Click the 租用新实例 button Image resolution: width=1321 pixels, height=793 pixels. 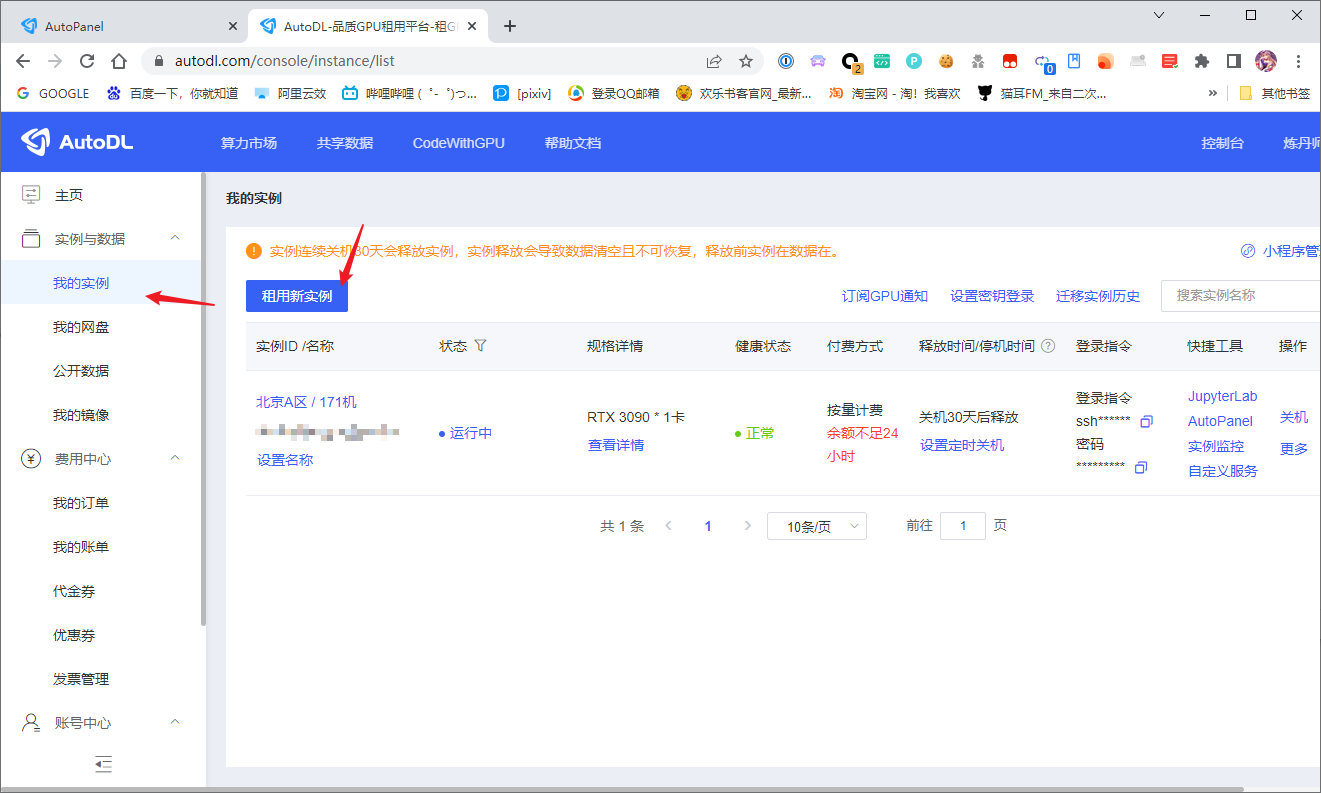point(297,296)
